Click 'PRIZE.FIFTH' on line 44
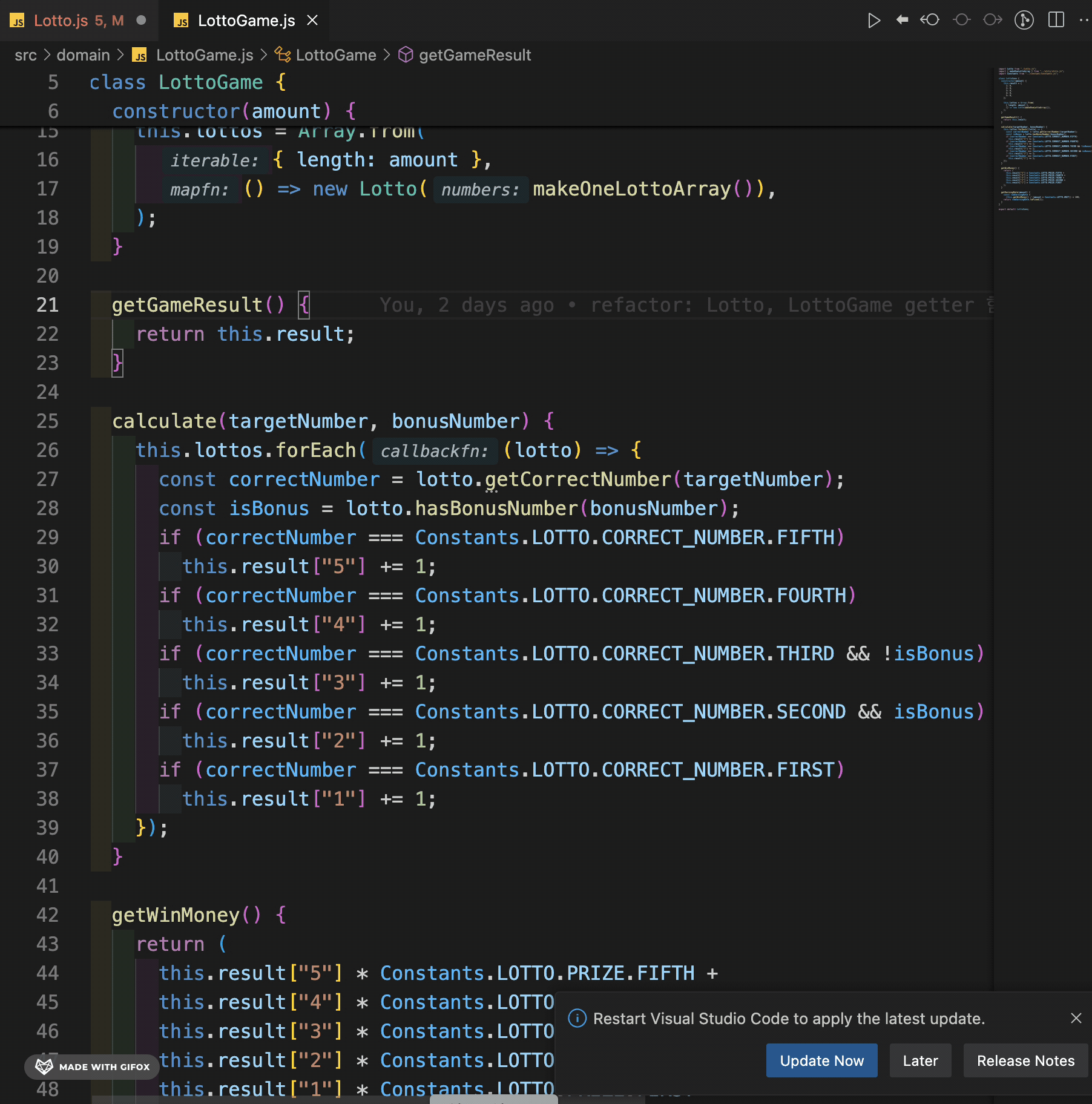The image size is (1092, 1104). [631, 973]
